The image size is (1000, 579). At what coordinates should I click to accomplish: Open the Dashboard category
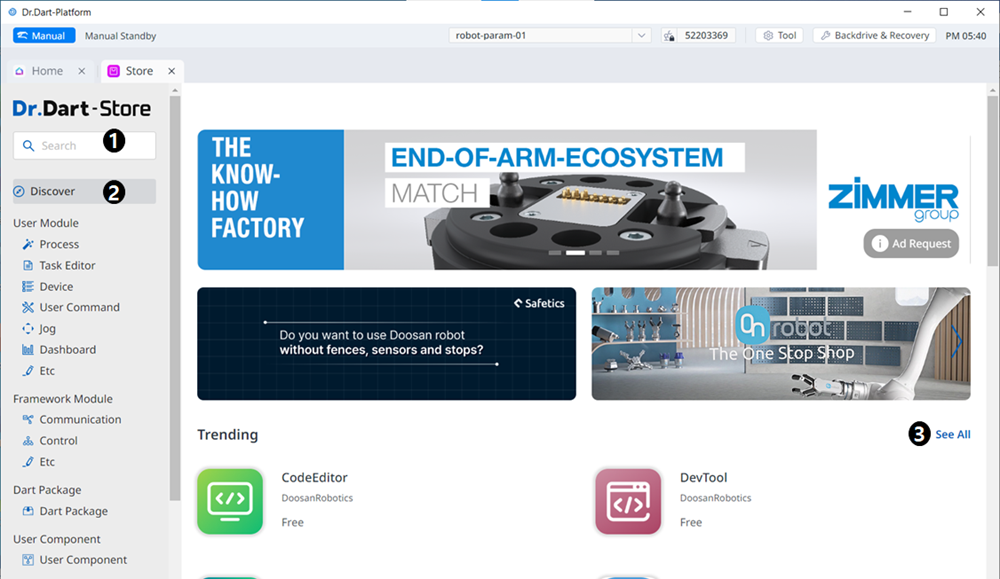coord(67,349)
